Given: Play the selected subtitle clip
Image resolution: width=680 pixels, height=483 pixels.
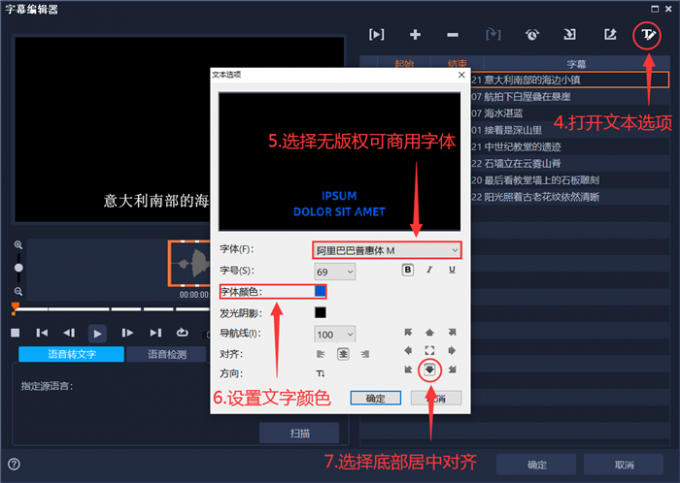Looking at the screenshot, I should (376, 34).
